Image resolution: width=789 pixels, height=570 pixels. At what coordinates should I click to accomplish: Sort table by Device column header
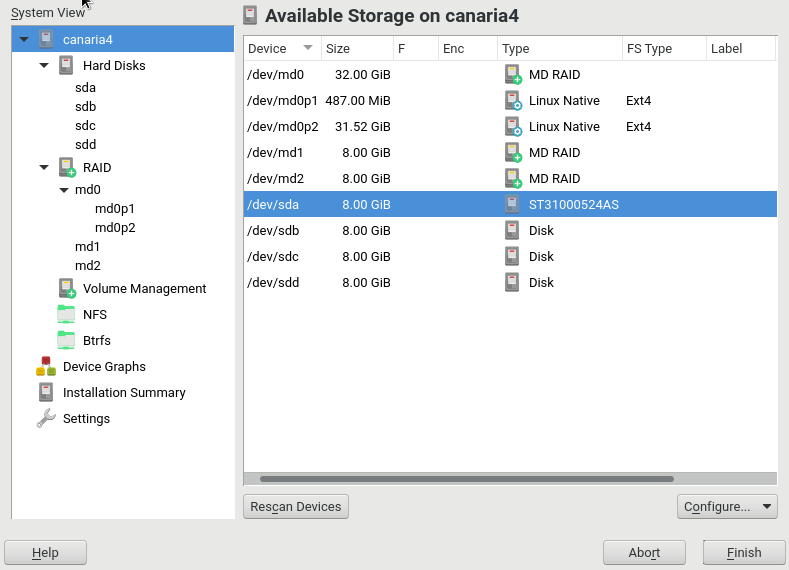pyautogui.click(x=282, y=48)
